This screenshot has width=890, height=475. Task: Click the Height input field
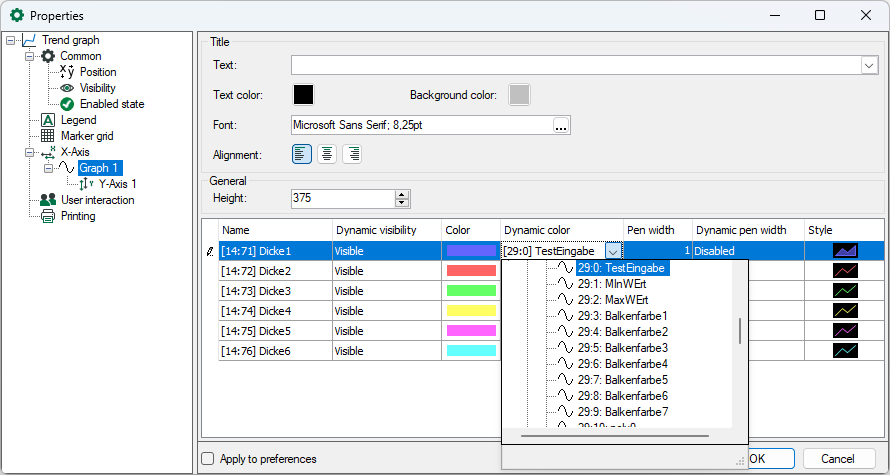click(x=342, y=199)
